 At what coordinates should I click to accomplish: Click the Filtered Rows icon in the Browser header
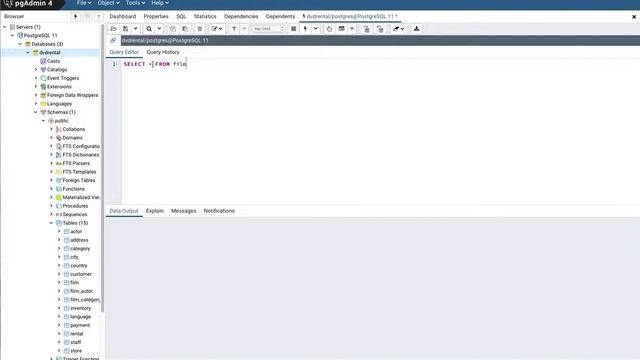pos(99,16)
